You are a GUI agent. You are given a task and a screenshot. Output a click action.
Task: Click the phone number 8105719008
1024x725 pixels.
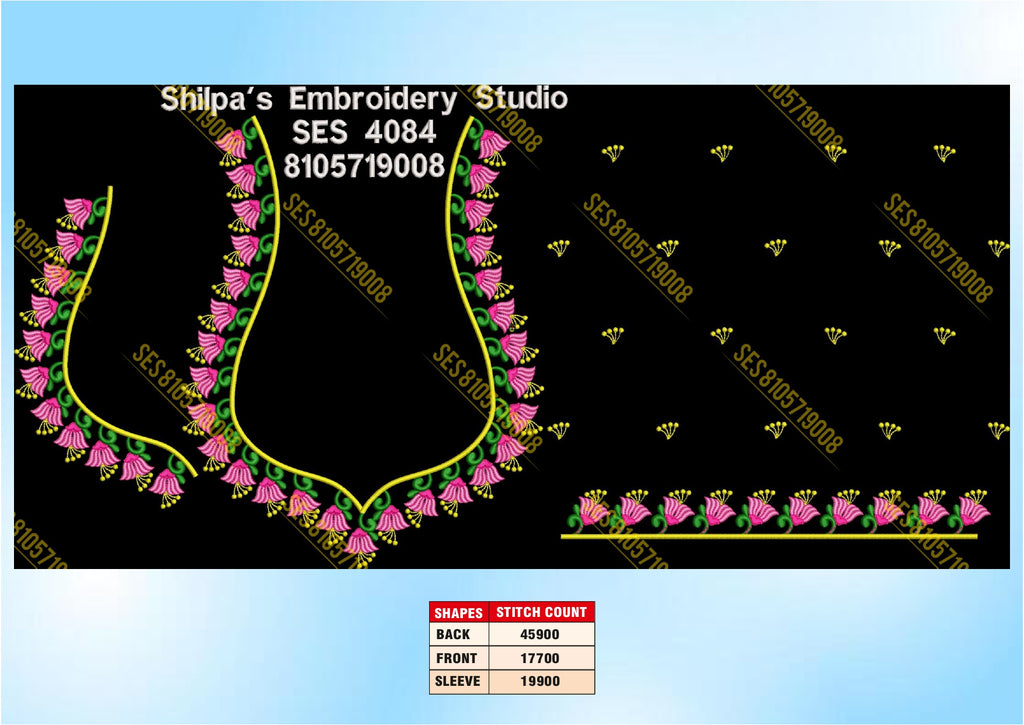[364, 166]
